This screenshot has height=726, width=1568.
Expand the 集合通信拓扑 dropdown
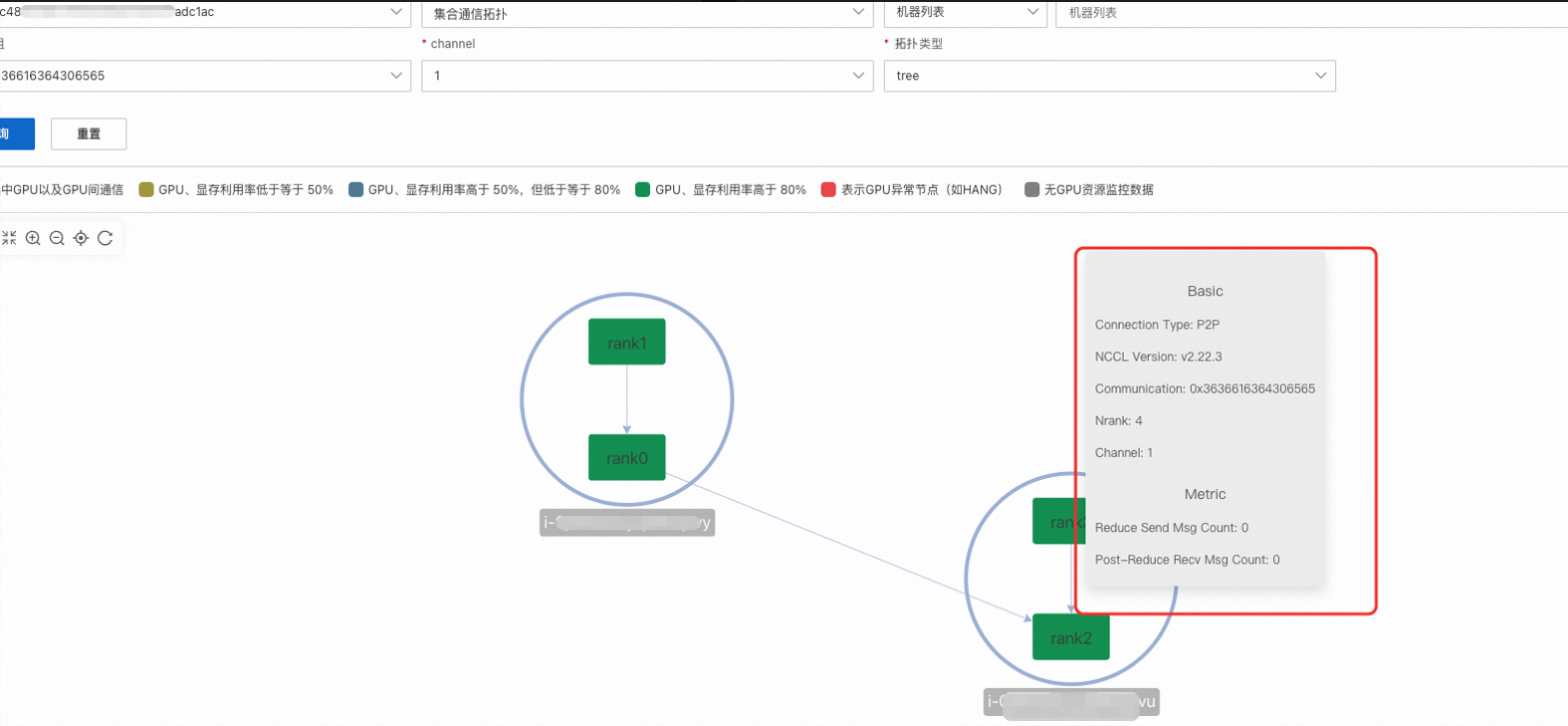pyautogui.click(x=647, y=13)
